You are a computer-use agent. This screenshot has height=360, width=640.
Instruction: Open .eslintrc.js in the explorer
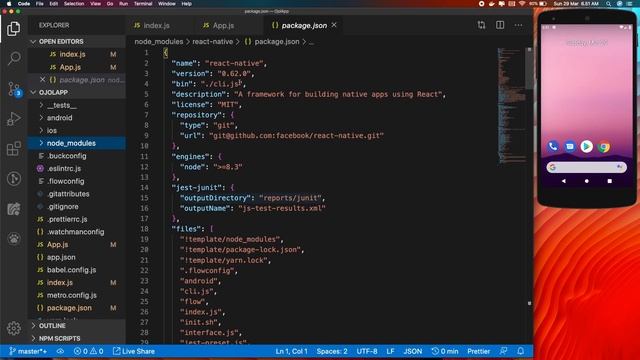click(77, 168)
